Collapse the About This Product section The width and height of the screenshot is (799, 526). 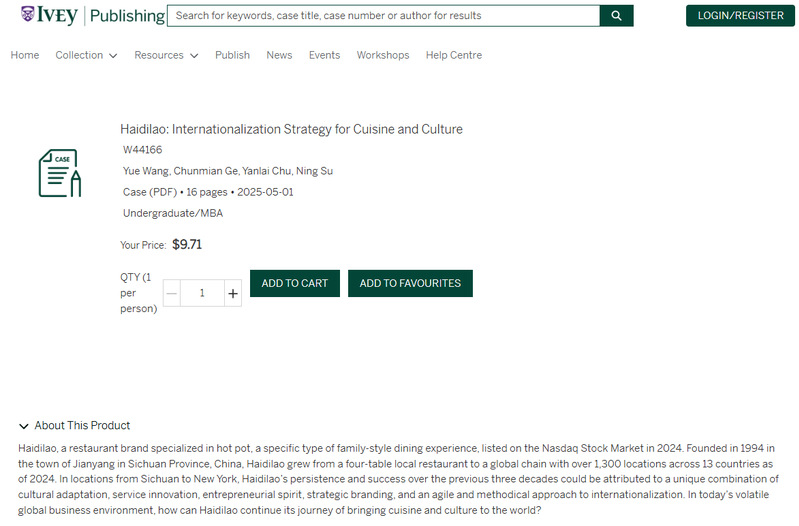(x=75, y=425)
